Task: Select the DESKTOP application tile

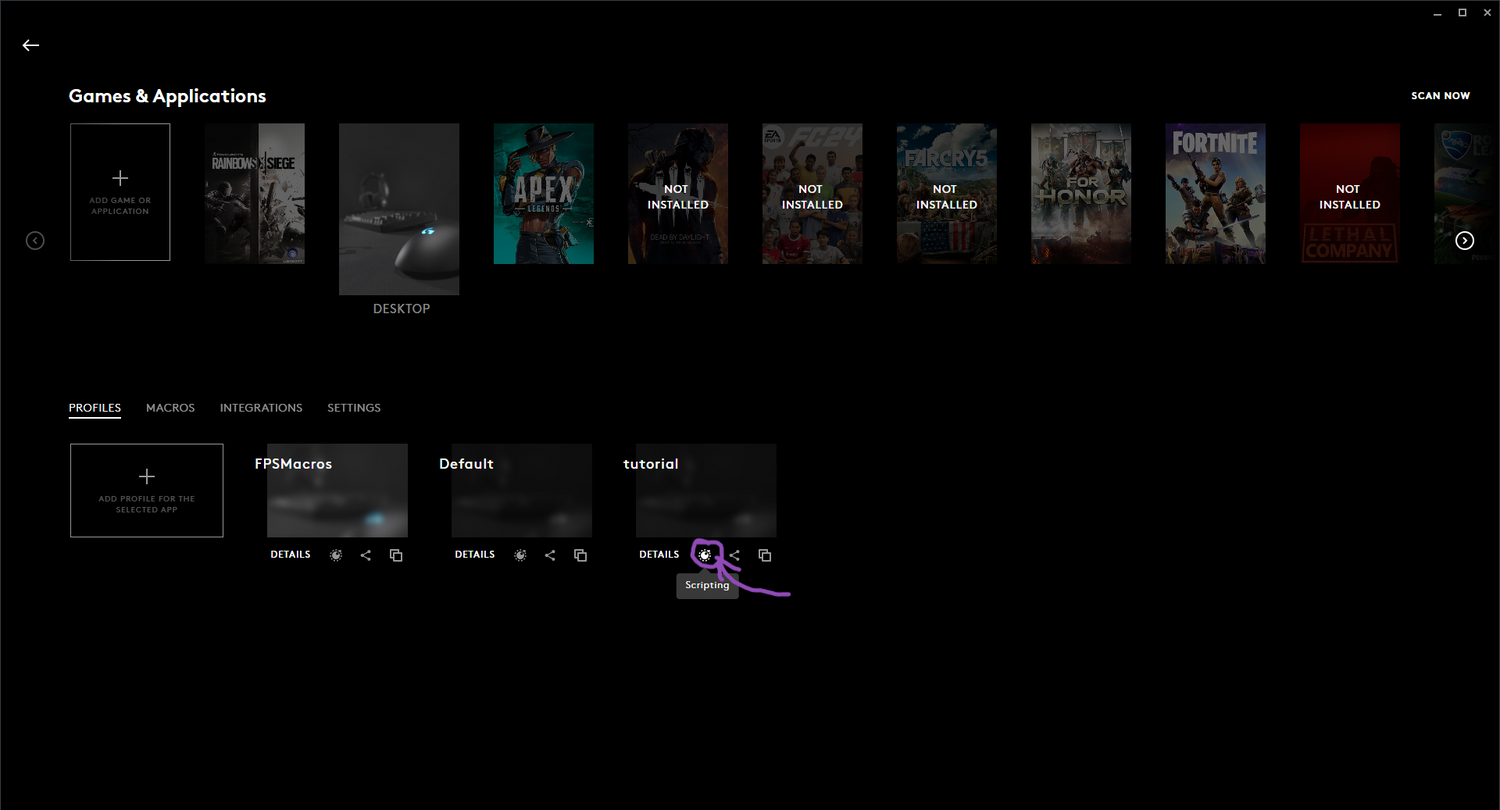Action: pos(399,209)
